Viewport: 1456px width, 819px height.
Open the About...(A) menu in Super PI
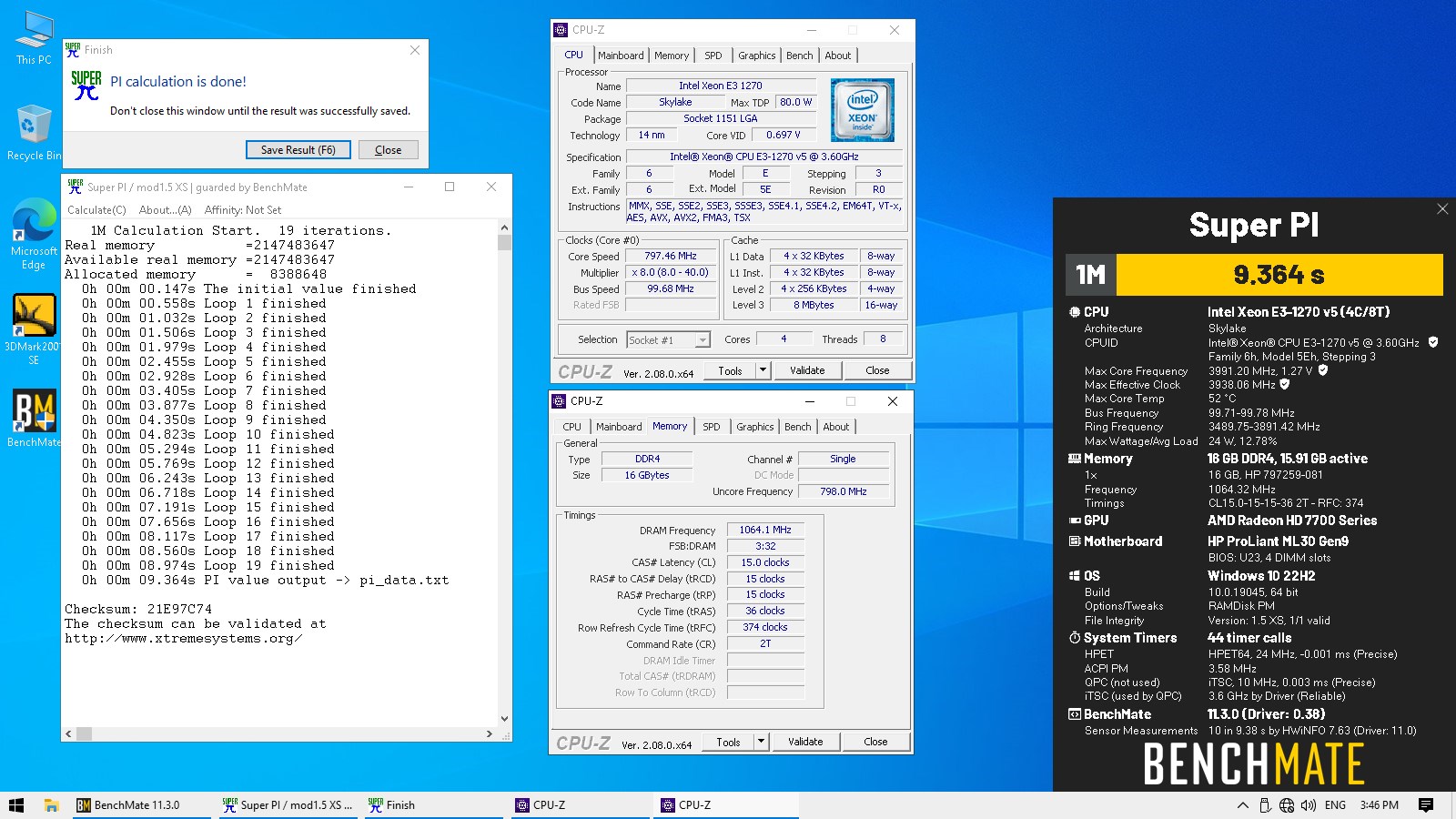point(165,210)
